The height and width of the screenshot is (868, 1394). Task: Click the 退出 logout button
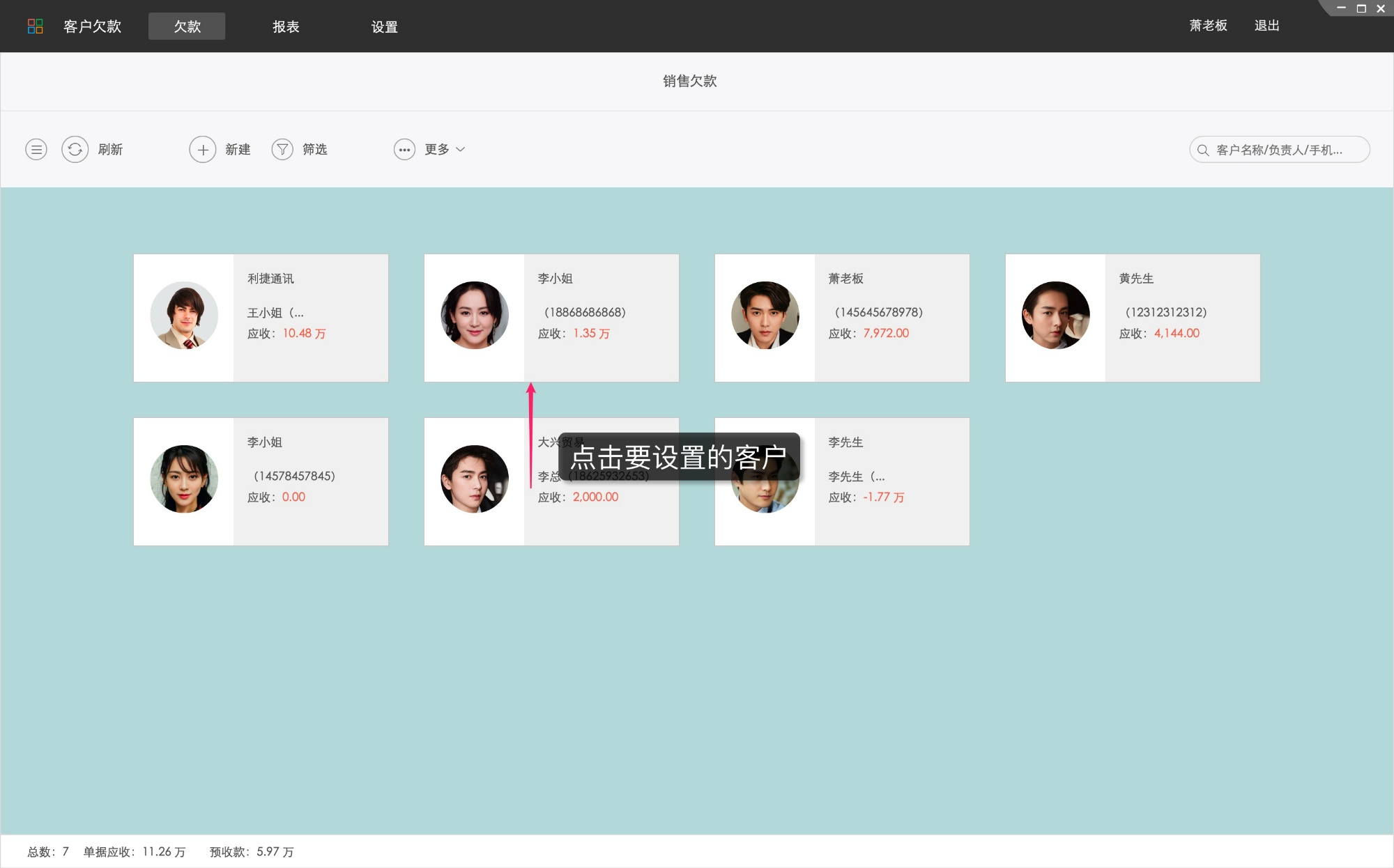point(1266,25)
